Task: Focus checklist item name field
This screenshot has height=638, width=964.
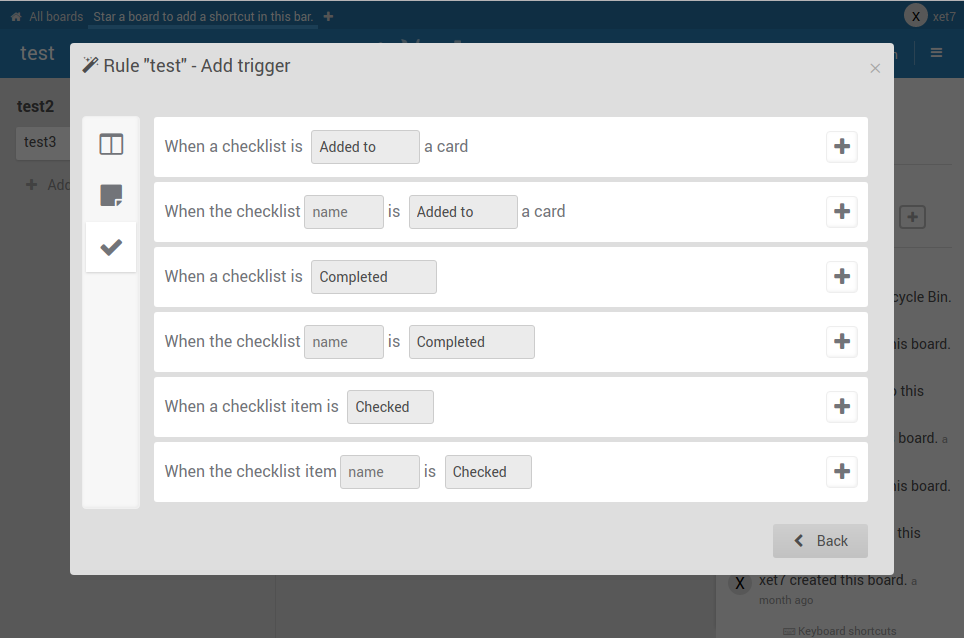Action: (380, 472)
